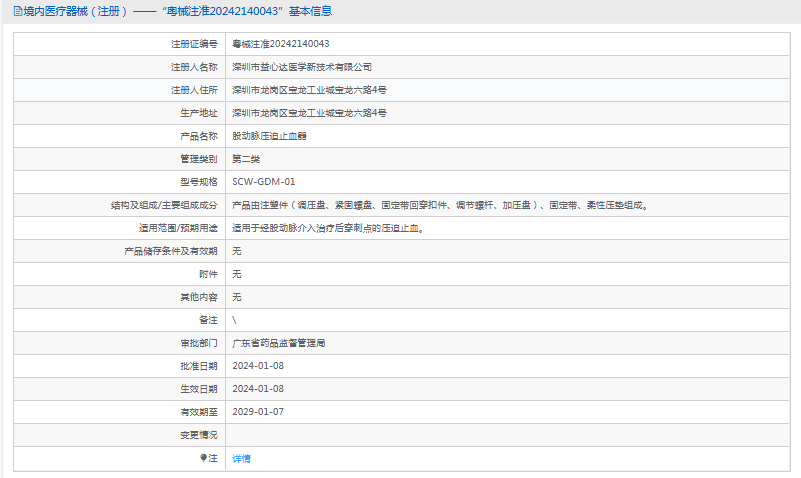The height and width of the screenshot is (478, 801).
Task: Click approval department 广东省药品监督管理局
Action: click(x=279, y=343)
